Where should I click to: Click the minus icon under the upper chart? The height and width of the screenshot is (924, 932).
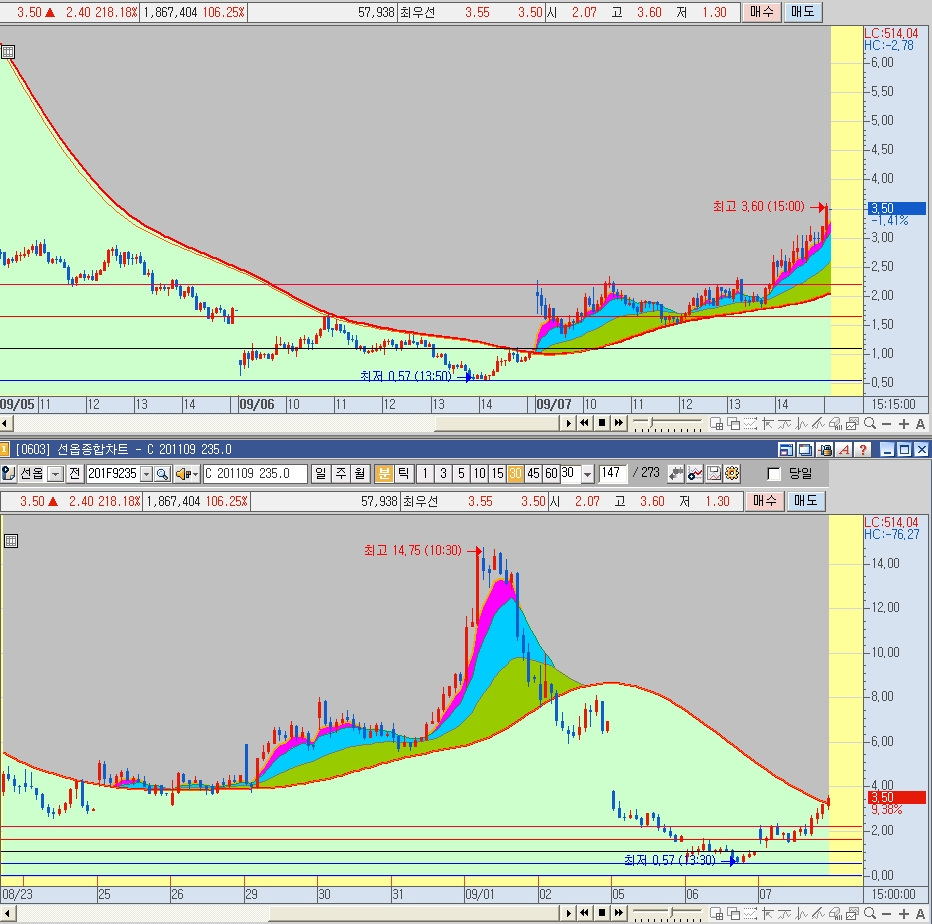tap(886, 423)
